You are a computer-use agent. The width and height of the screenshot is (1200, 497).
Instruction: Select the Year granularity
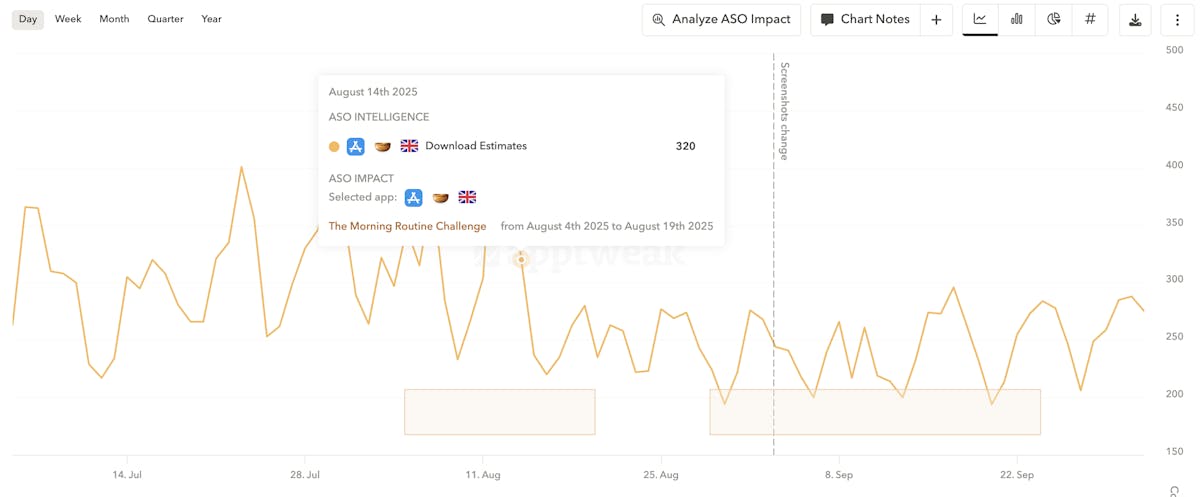(x=211, y=19)
